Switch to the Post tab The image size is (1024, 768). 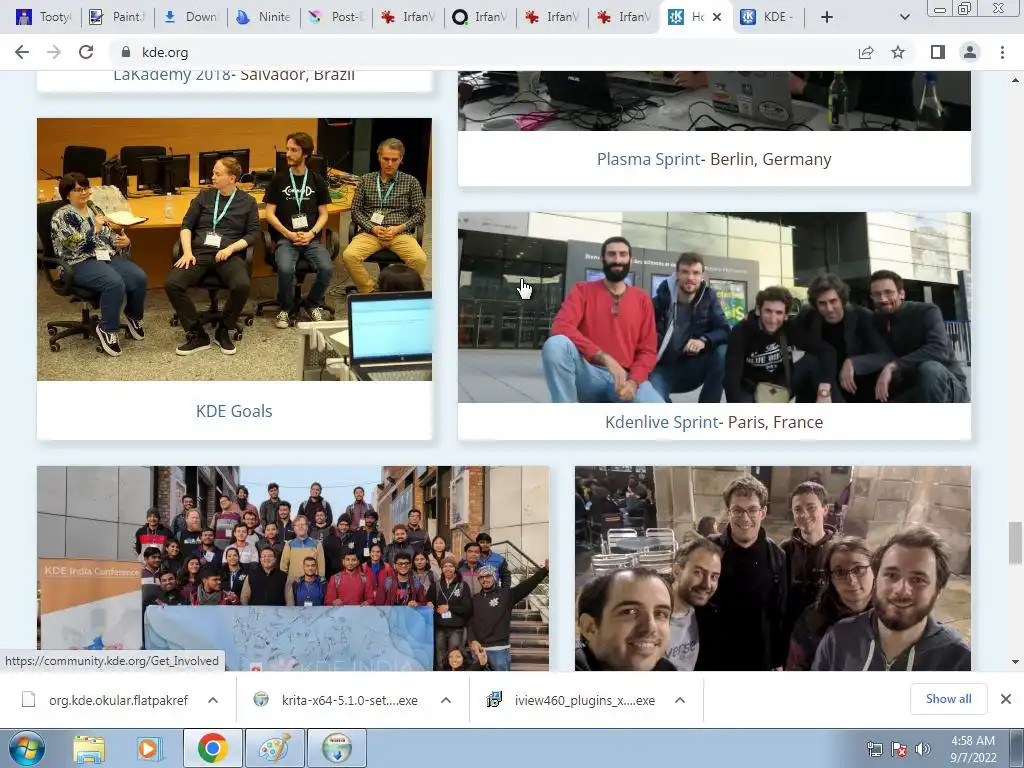336,17
